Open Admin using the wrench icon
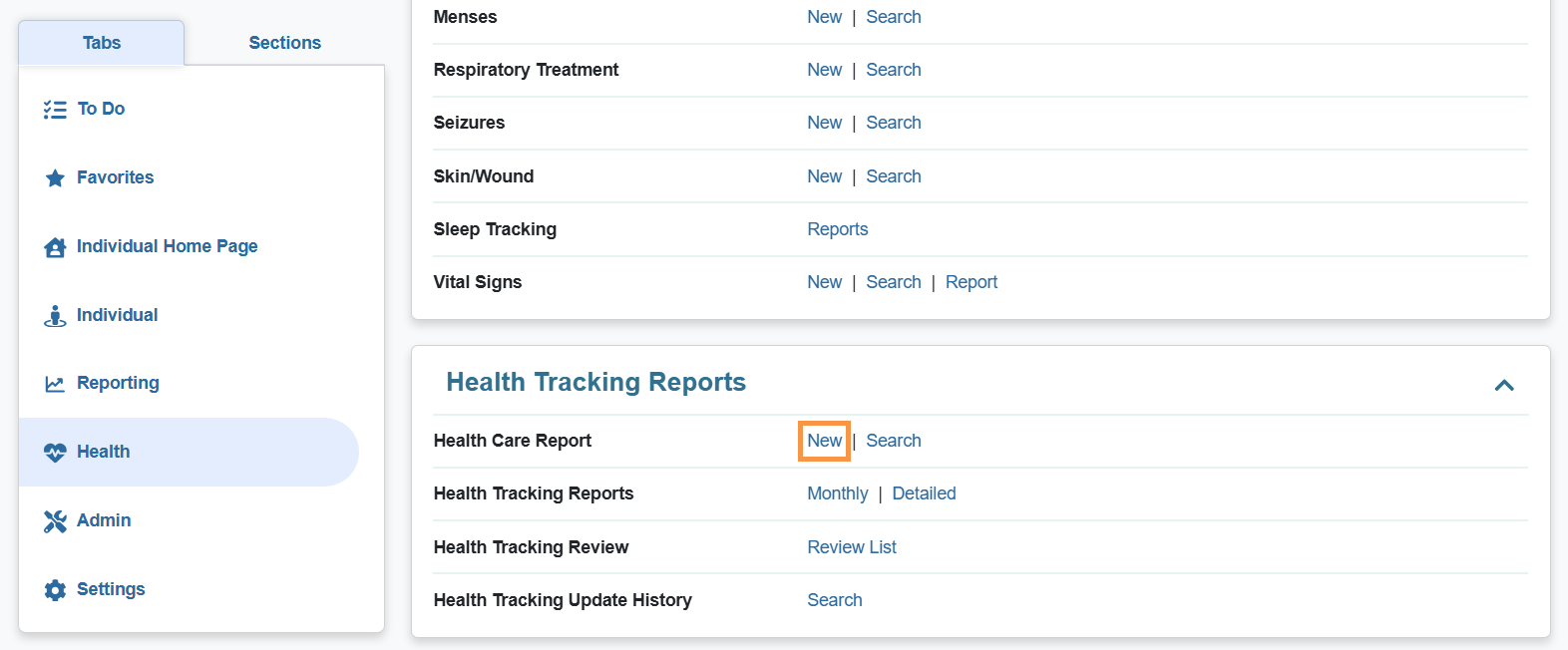Image resolution: width=1568 pixels, height=650 pixels. pos(55,520)
